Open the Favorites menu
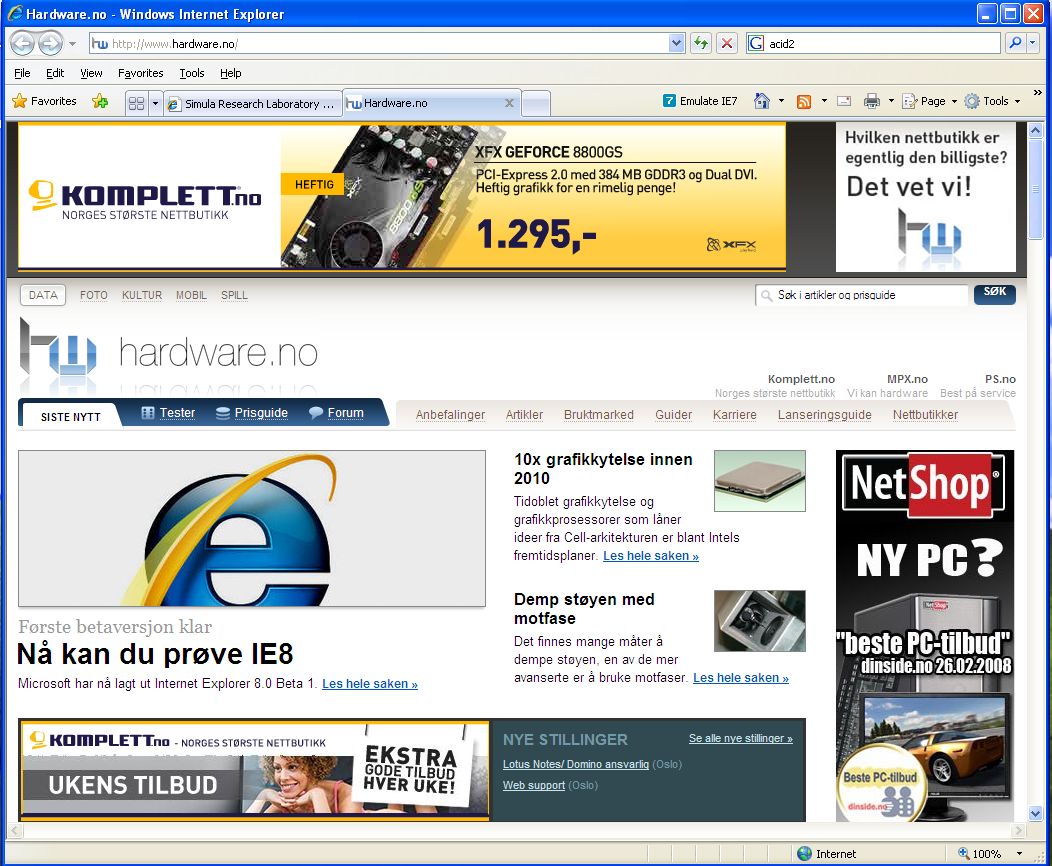 [140, 73]
